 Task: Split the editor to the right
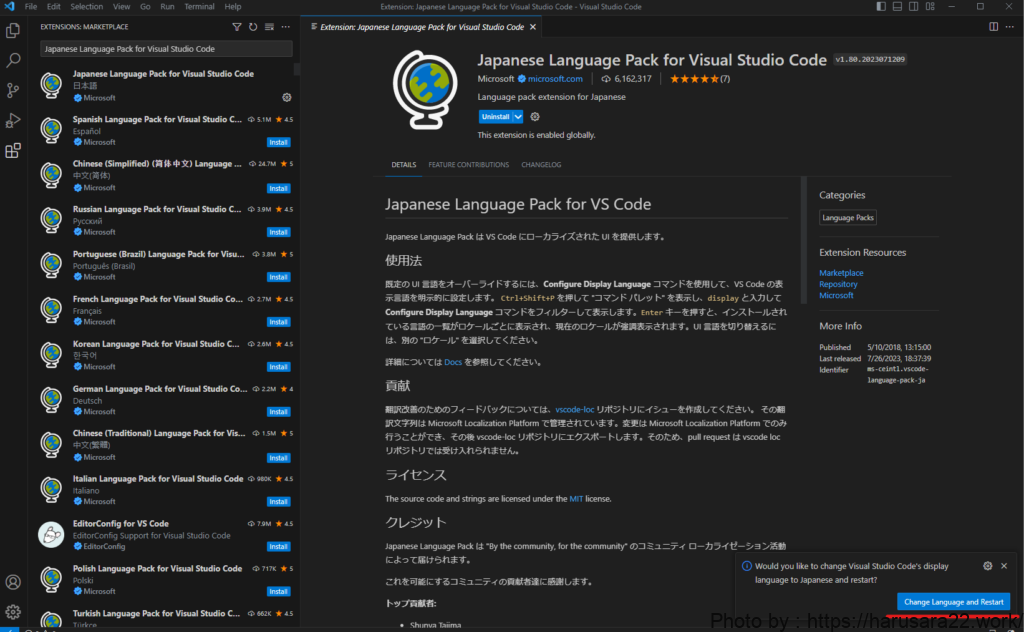[x=992, y=27]
